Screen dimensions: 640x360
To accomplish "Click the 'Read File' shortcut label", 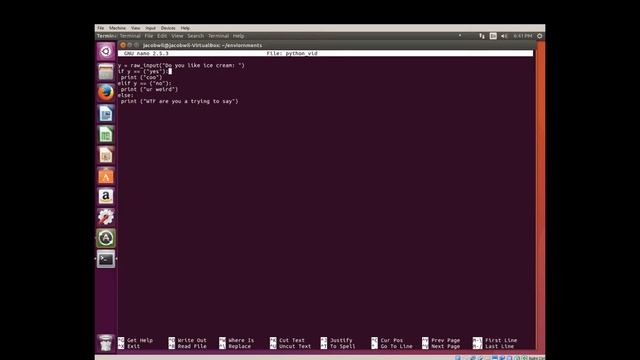I will pyautogui.click(x=192, y=347).
